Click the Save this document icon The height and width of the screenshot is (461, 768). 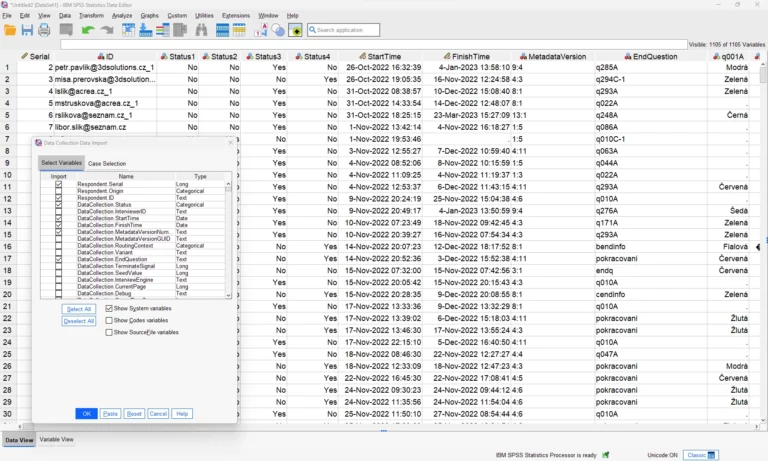pos(27,30)
